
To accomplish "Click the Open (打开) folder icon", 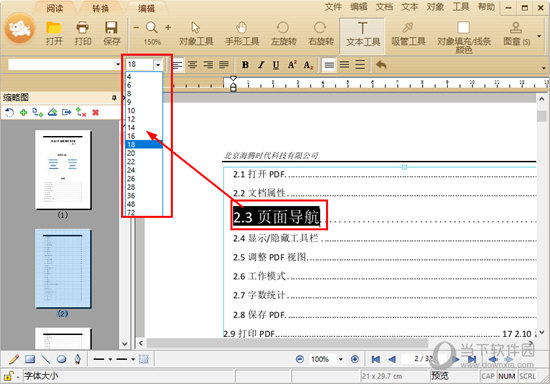I will [x=54, y=28].
